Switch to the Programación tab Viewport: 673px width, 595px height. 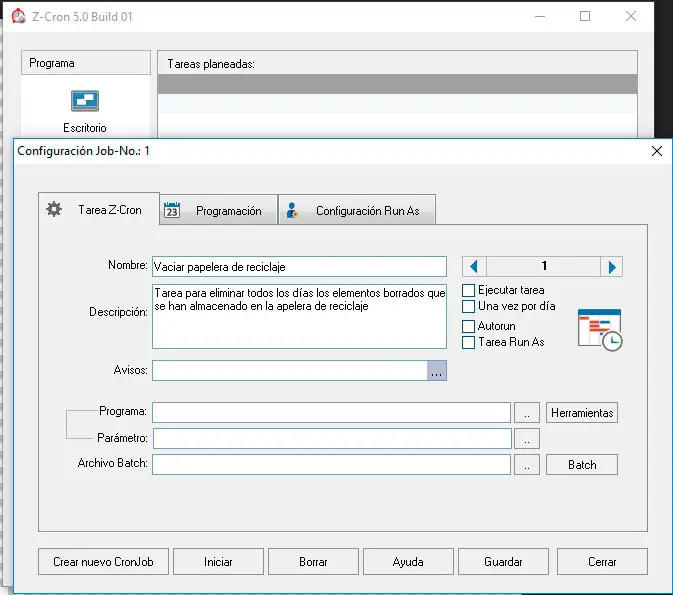point(217,211)
